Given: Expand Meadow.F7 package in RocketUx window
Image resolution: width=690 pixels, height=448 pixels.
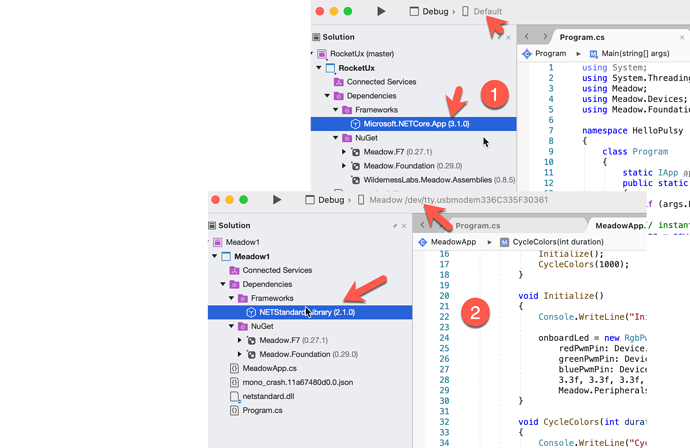Looking at the screenshot, I should click(344, 152).
